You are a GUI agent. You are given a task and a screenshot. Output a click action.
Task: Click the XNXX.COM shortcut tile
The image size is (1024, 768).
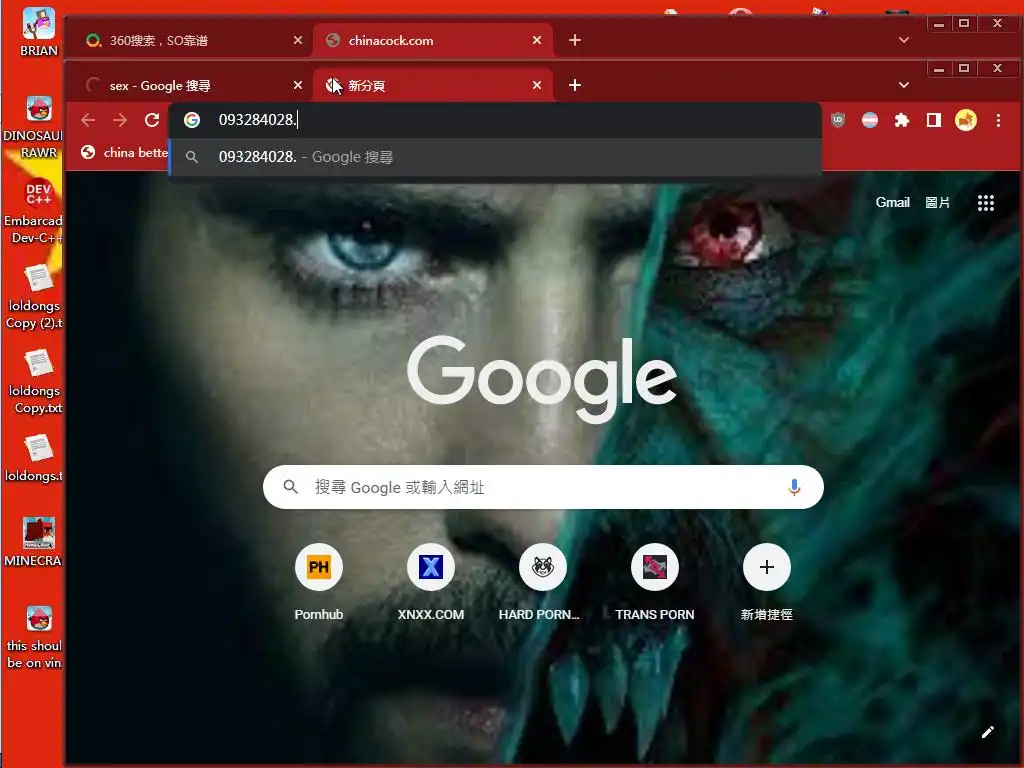[x=431, y=581]
